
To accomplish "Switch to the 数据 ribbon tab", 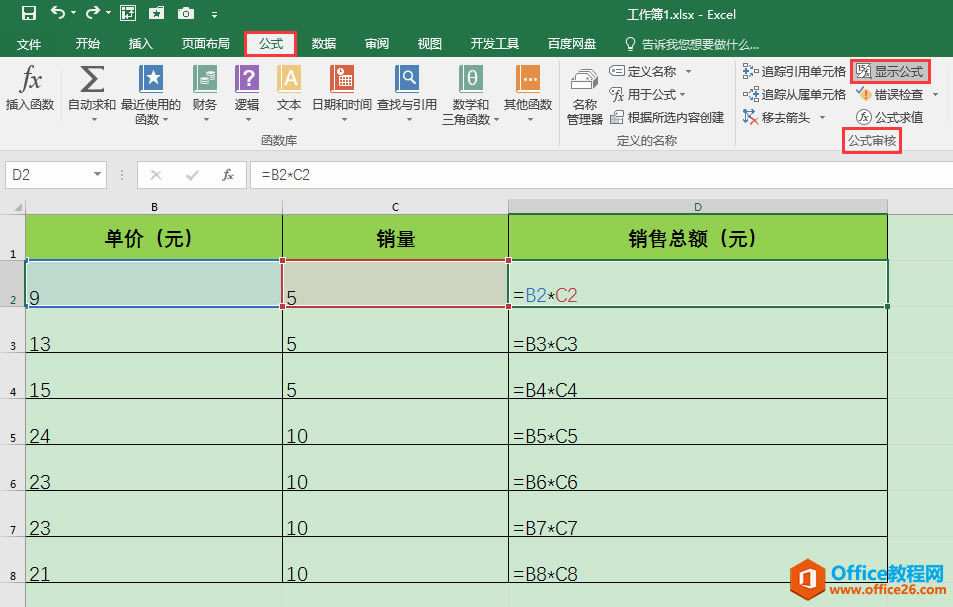I will tap(323, 44).
